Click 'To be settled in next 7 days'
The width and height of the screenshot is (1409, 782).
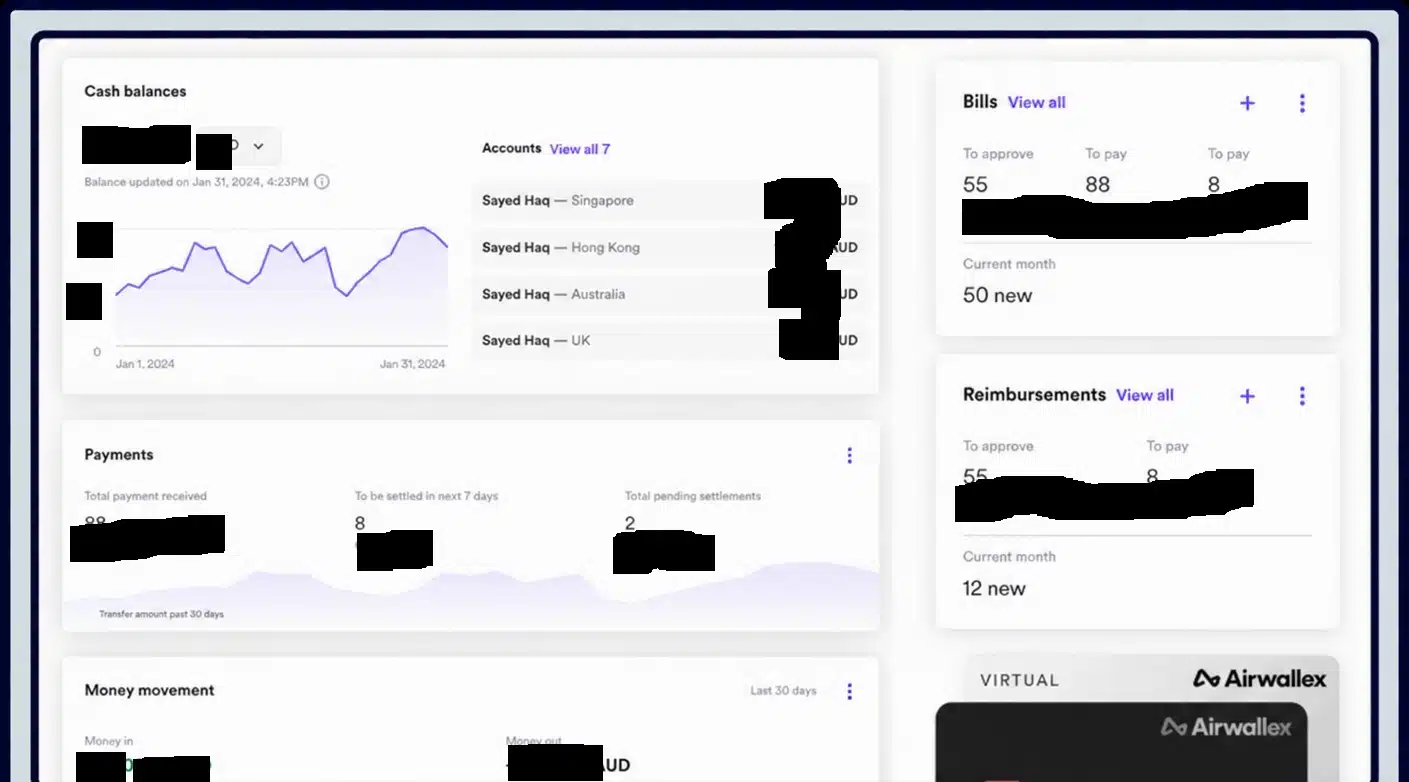click(x=426, y=496)
